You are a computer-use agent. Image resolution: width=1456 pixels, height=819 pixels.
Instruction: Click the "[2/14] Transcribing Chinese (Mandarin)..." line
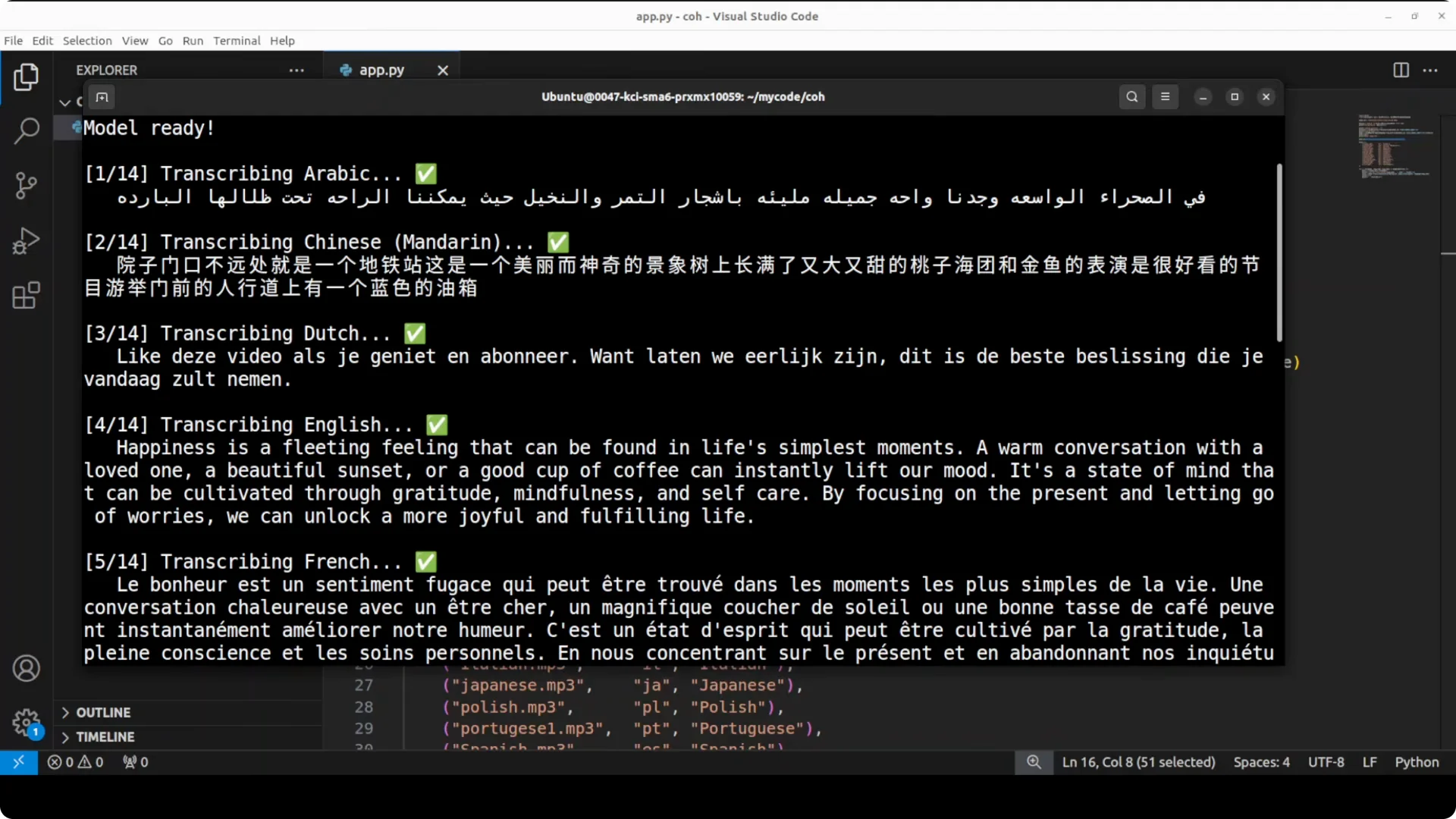click(x=327, y=242)
